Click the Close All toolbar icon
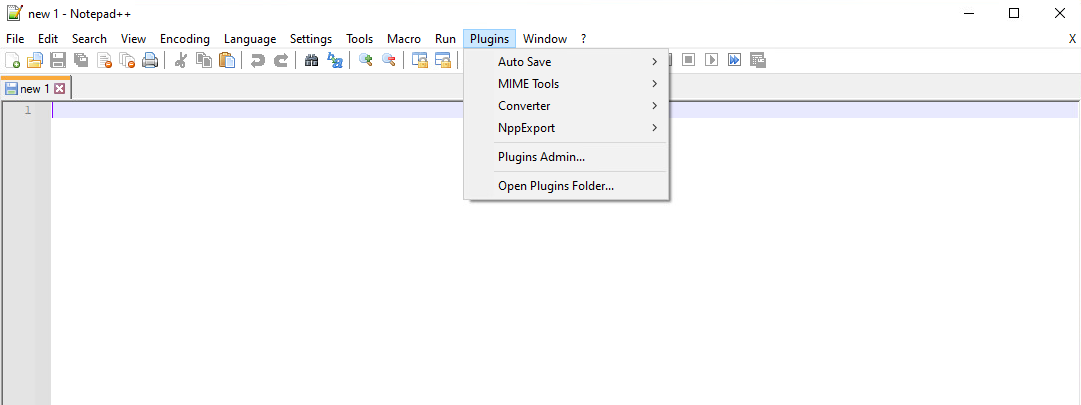This screenshot has height=405, width=1081. pos(127,60)
